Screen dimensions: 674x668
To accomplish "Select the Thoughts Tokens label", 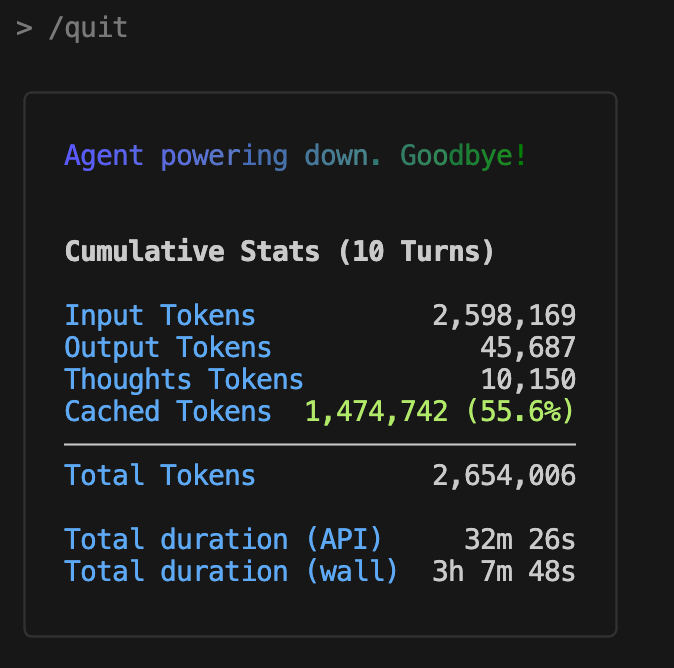I will click(184, 380).
